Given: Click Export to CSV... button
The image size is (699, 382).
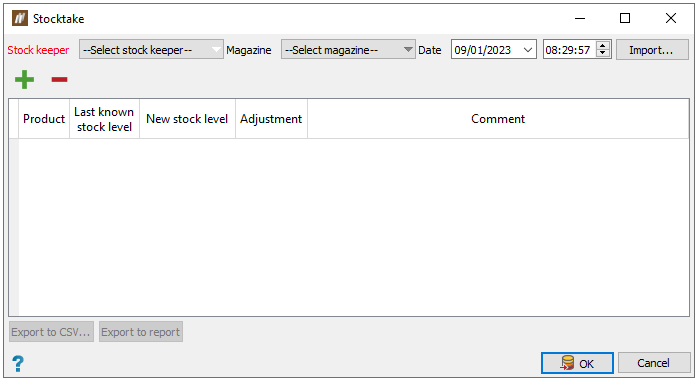Looking at the screenshot, I should coord(51,332).
